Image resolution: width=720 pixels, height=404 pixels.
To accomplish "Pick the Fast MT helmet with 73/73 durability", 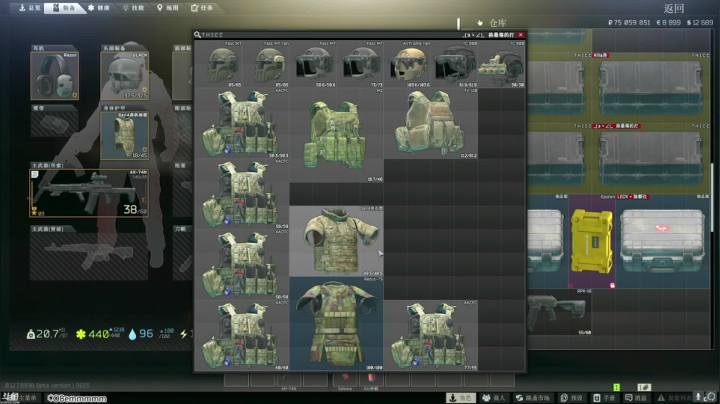I will tap(360, 64).
